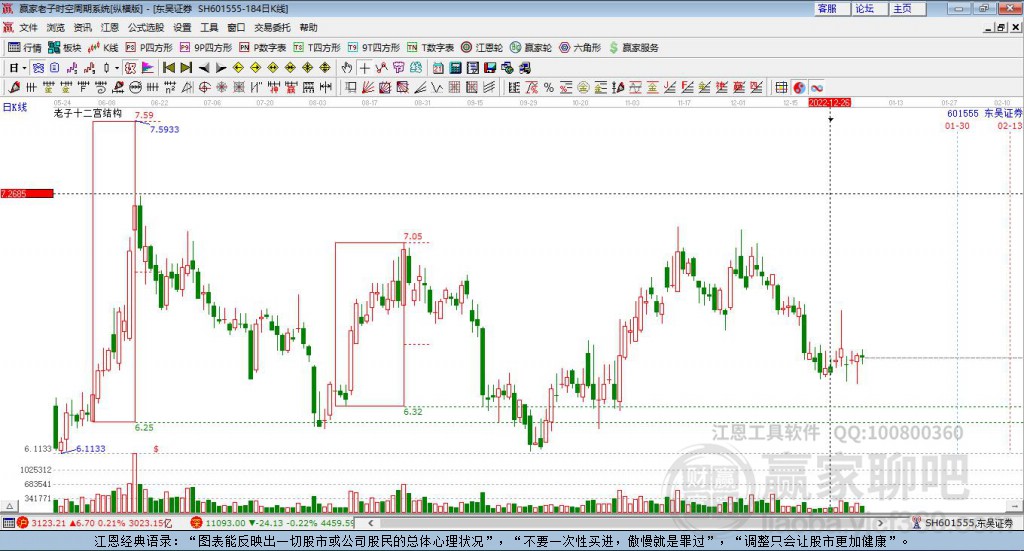1024x551 pixels.
Task: Open the 公式选股 menu
Action: (x=146, y=27)
